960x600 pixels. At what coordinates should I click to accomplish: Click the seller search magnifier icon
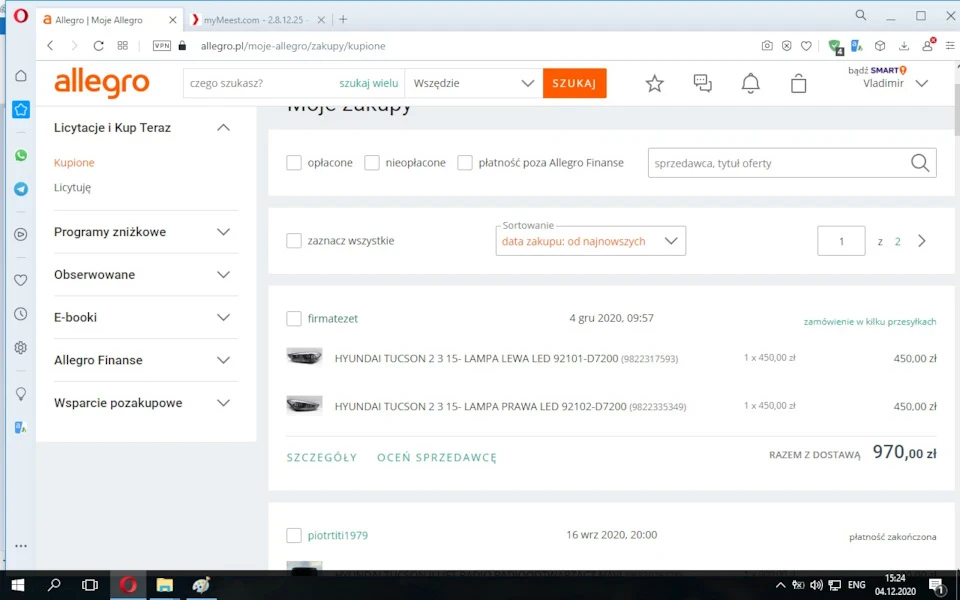tap(920, 163)
